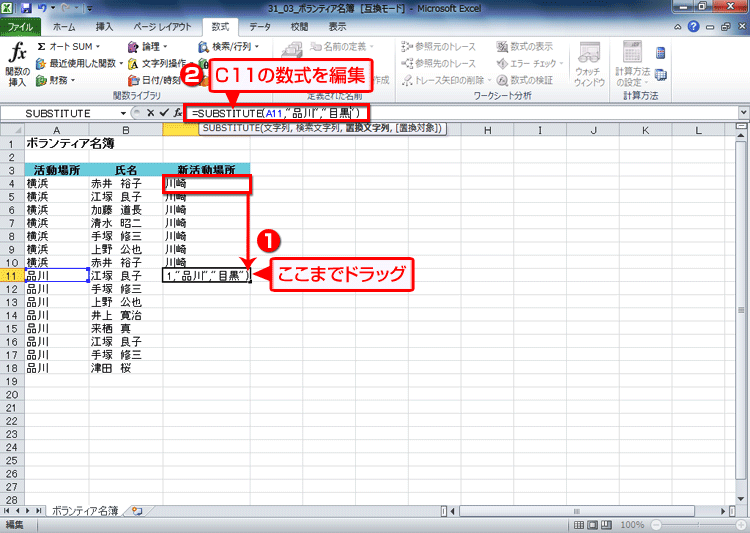Click the Calculate Now calculator icon
The width and height of the screenshot is (750, 533).
coord(661,53)
